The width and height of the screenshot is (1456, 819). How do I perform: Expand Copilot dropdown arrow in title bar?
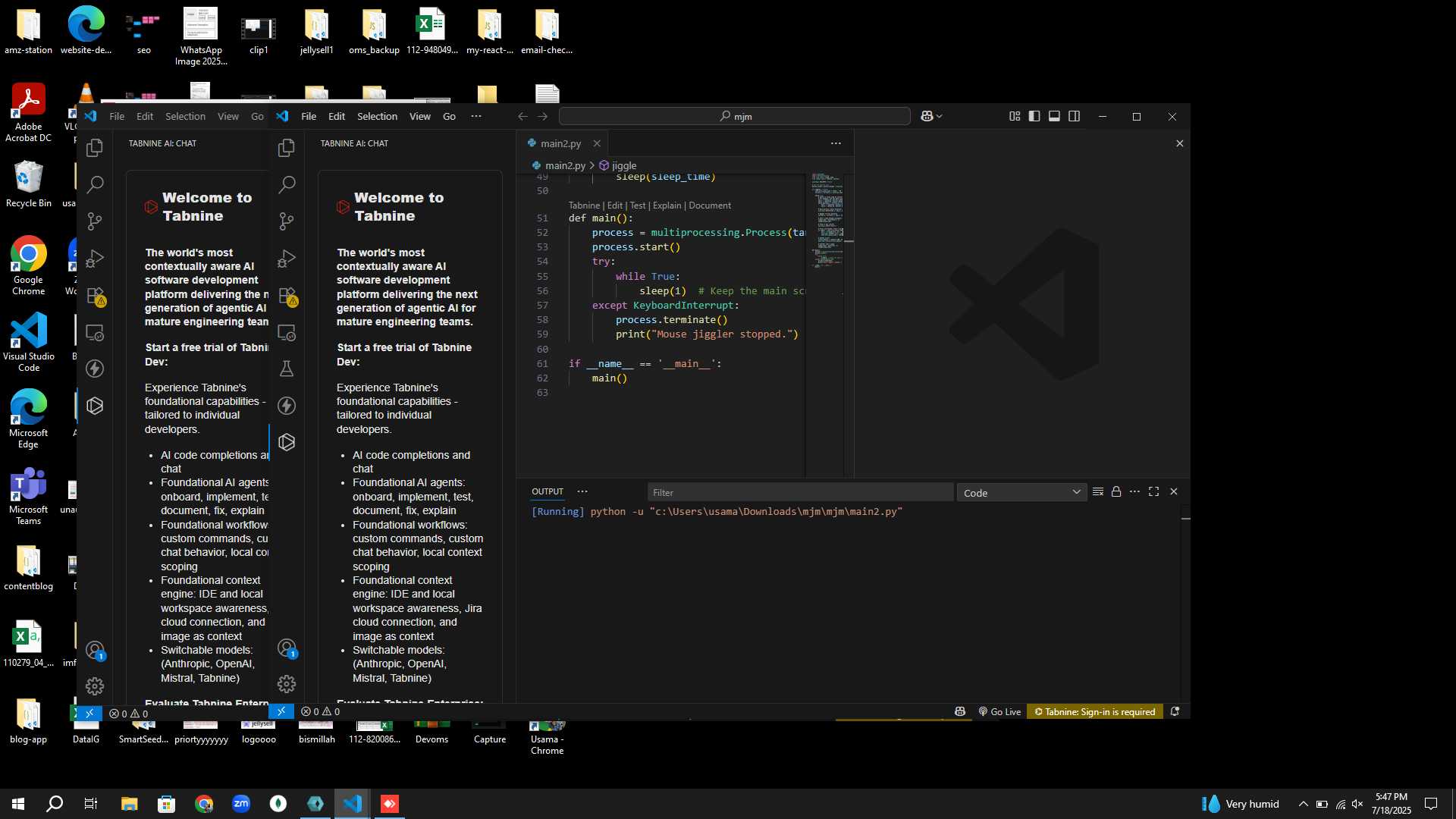[x=940, y=116]
